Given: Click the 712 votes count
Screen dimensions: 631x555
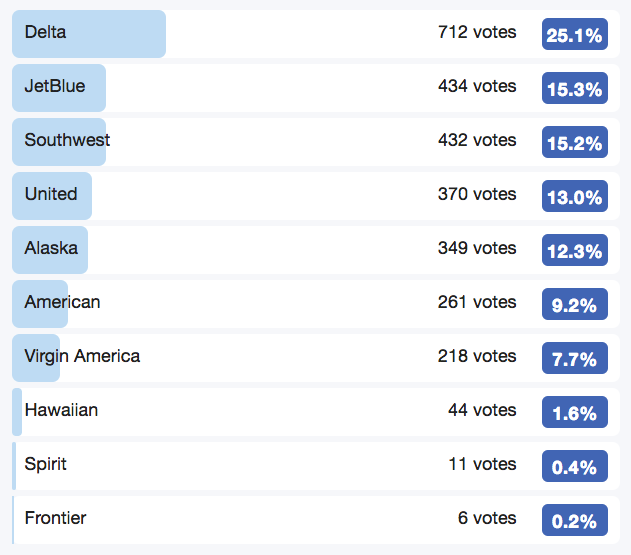Looking at the screenshot, I should pos(477,32).
